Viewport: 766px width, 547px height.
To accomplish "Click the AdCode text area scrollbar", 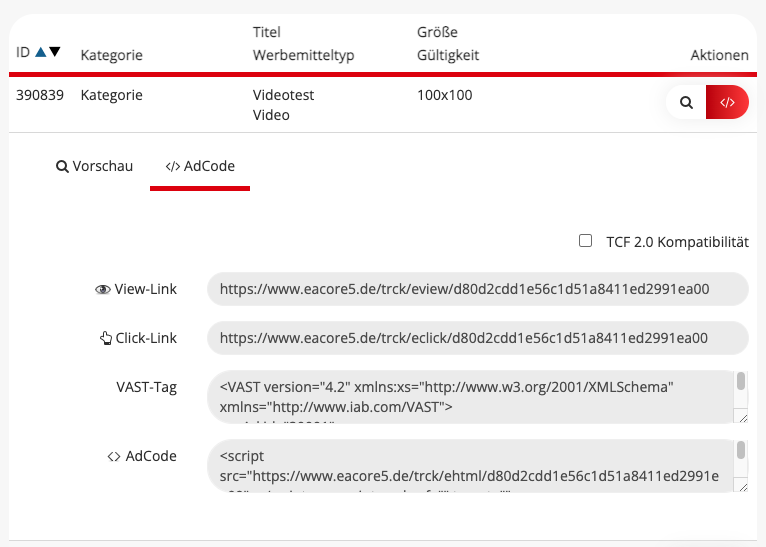I will pos(741,451).
